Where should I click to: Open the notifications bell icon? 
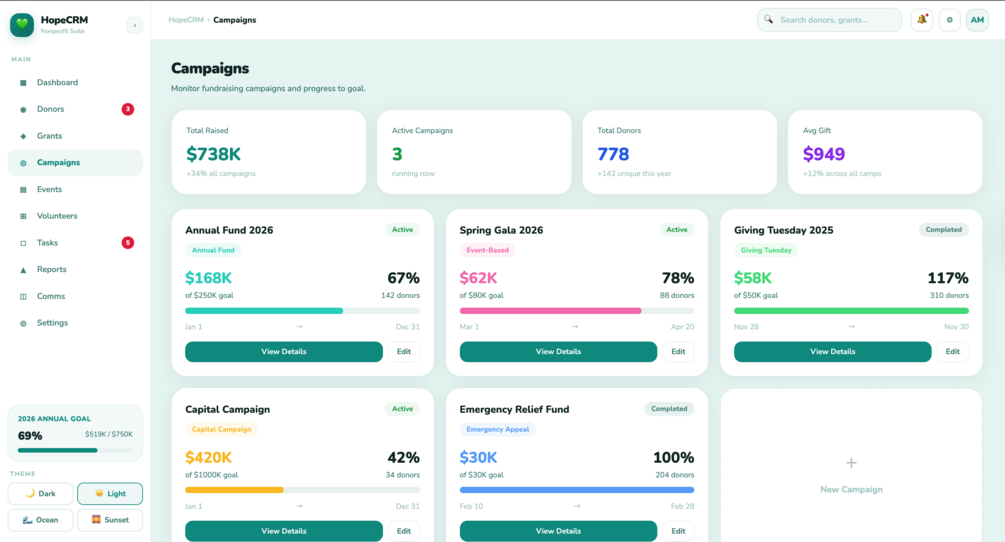[x=922, y=20]
